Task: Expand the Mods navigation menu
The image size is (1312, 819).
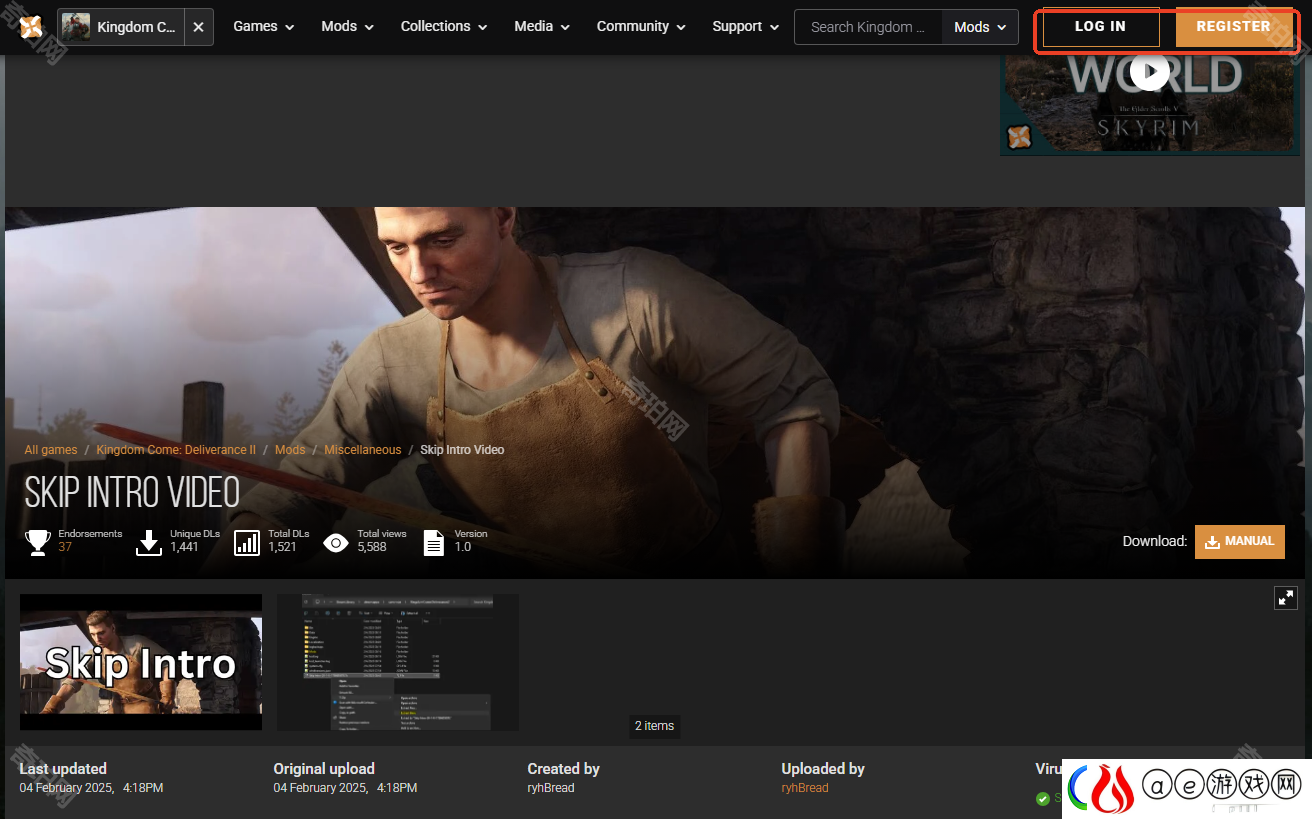Action: point(347,27)
